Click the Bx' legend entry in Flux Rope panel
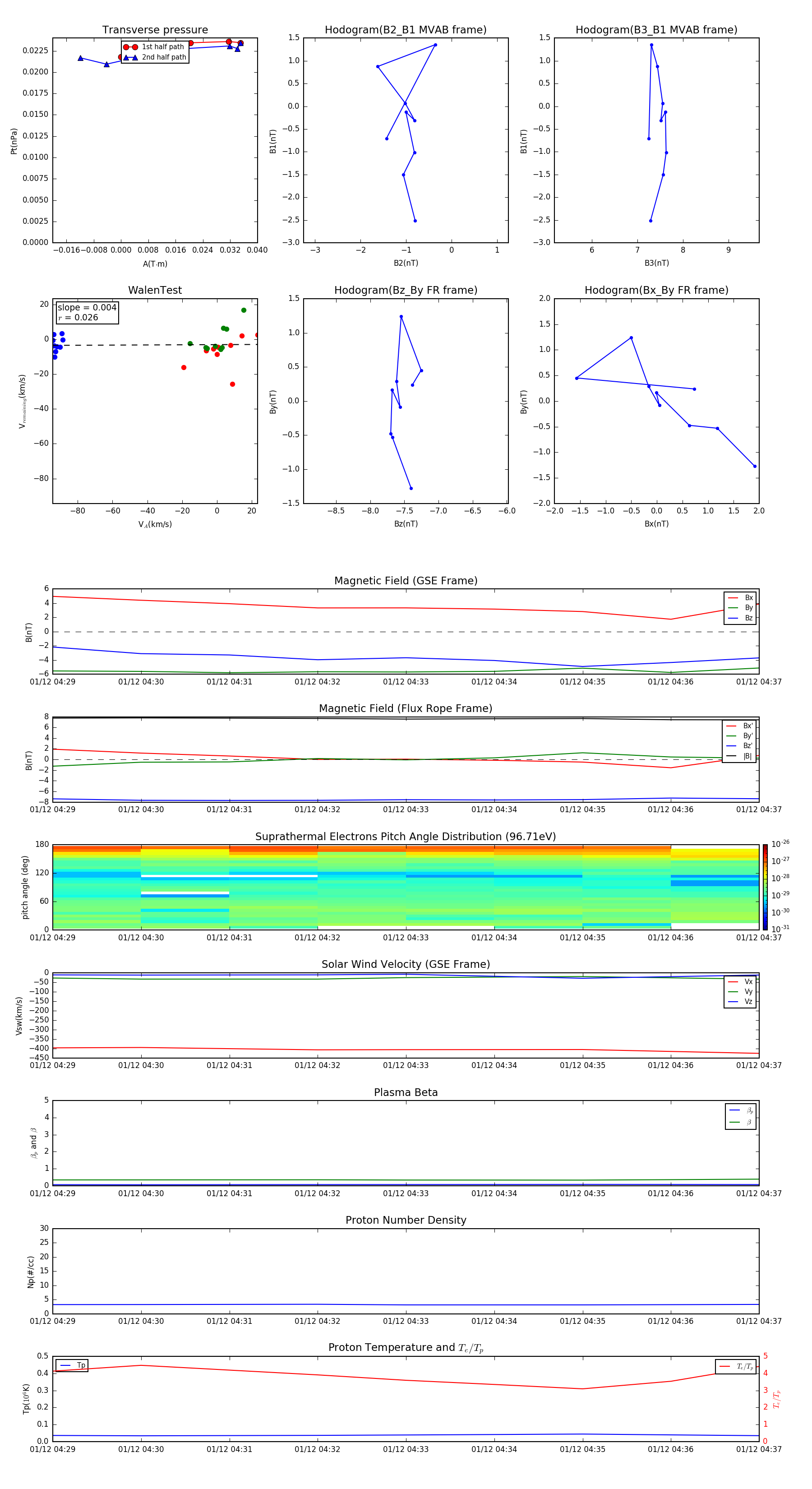Screen dimensions: 812x1489 tap(739, 726)
